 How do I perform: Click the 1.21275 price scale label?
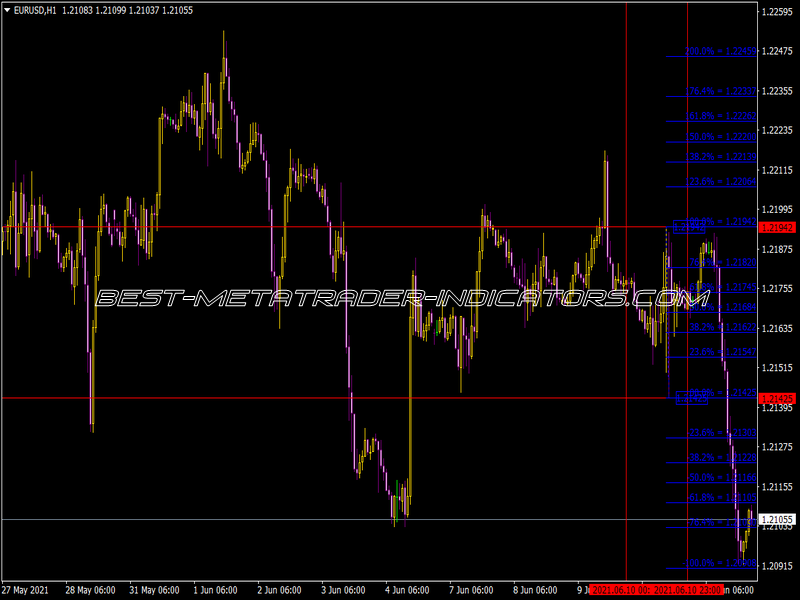coord(778,447)
